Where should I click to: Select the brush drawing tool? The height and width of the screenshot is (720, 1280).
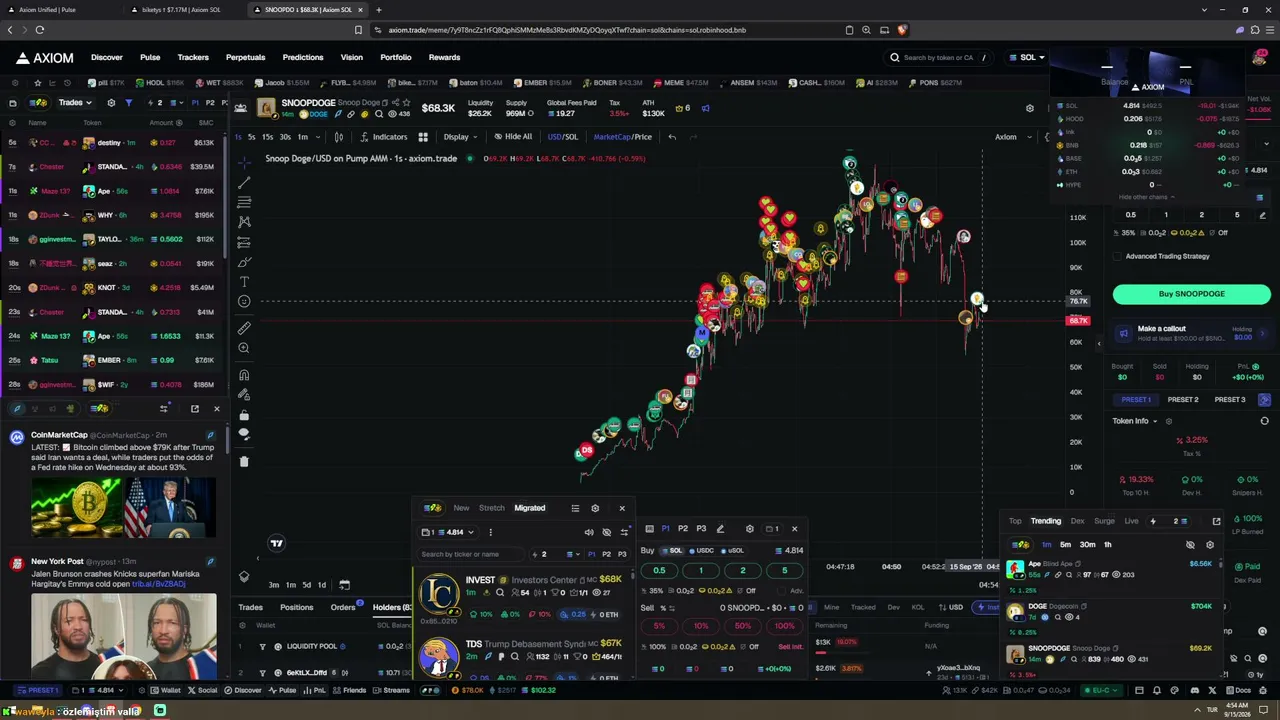244,262
